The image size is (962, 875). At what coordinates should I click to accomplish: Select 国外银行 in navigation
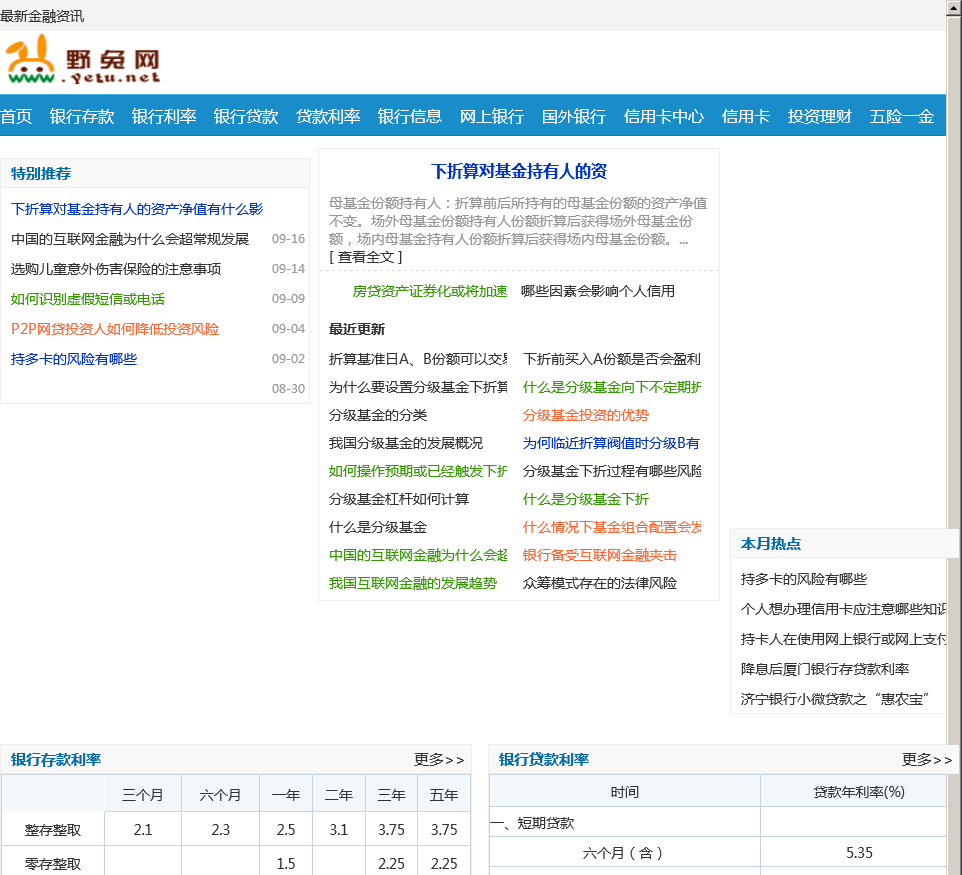(x=574, y=116)
